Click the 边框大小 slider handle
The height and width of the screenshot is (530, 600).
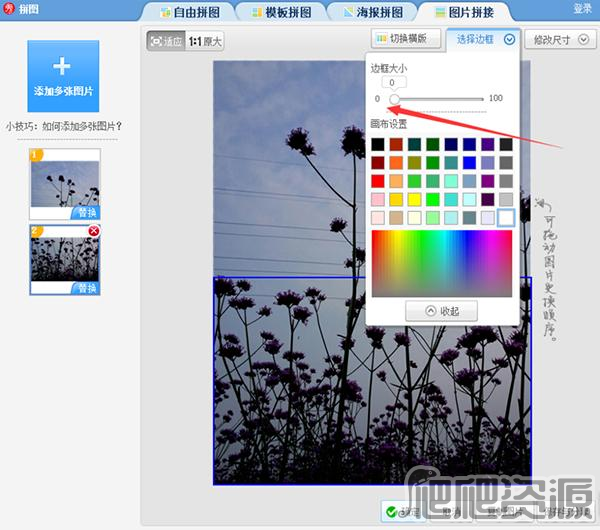coord(394,99)
